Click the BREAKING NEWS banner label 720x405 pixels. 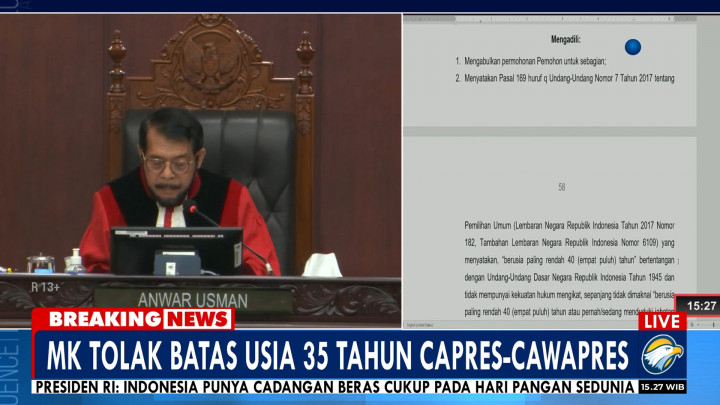134,319
